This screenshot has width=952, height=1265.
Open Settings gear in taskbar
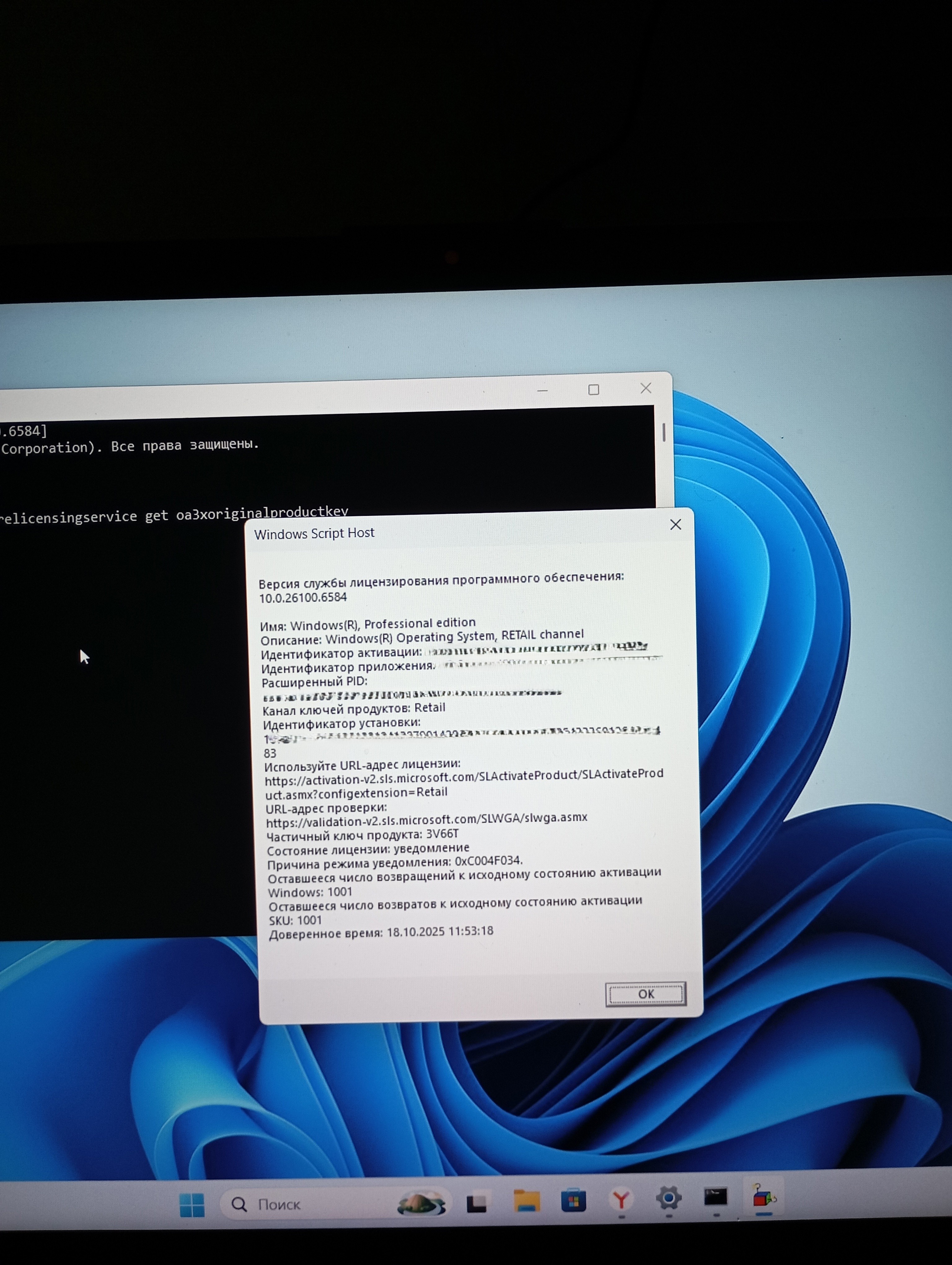668,1197
